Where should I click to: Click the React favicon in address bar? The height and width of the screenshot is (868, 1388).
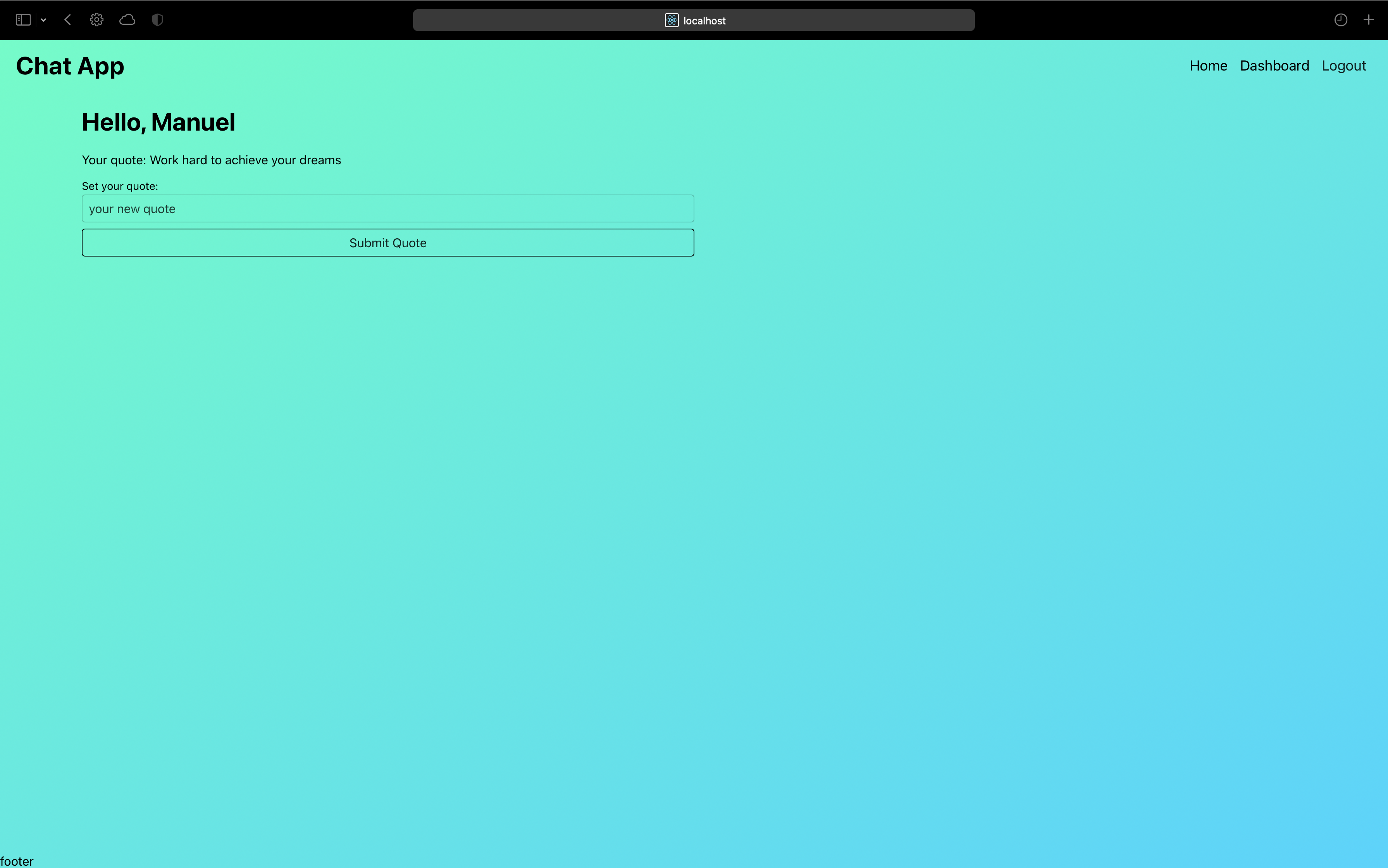point(671,21)
